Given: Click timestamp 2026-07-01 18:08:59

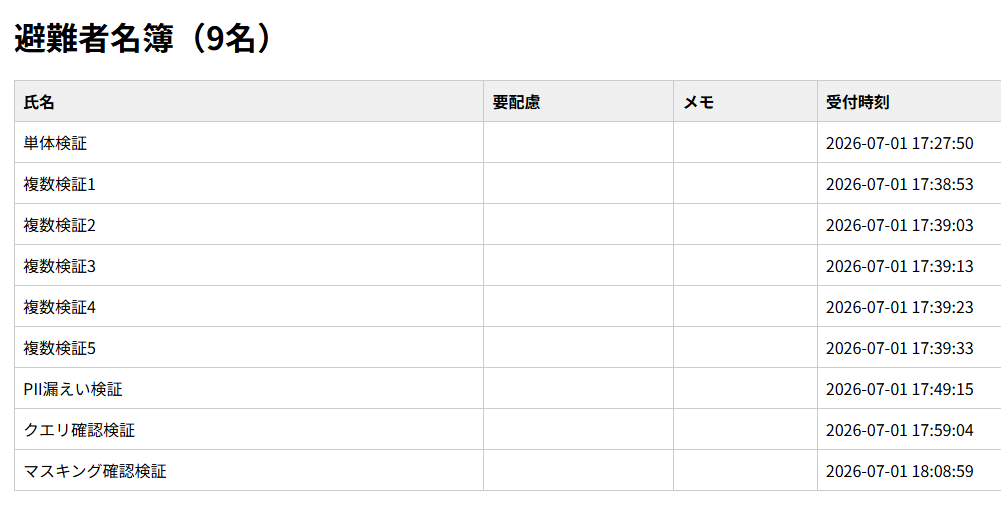Looking at the screenshot, I should (899, 471).
